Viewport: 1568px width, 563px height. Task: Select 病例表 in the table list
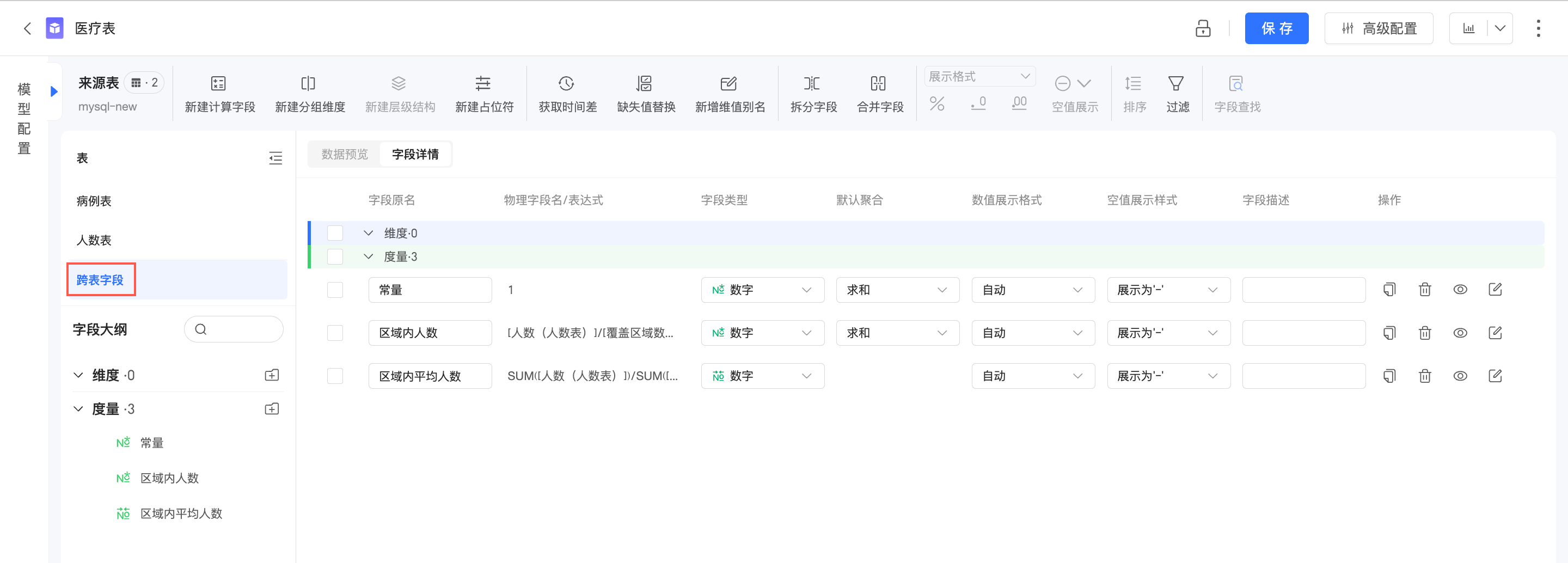pos(94,201)
